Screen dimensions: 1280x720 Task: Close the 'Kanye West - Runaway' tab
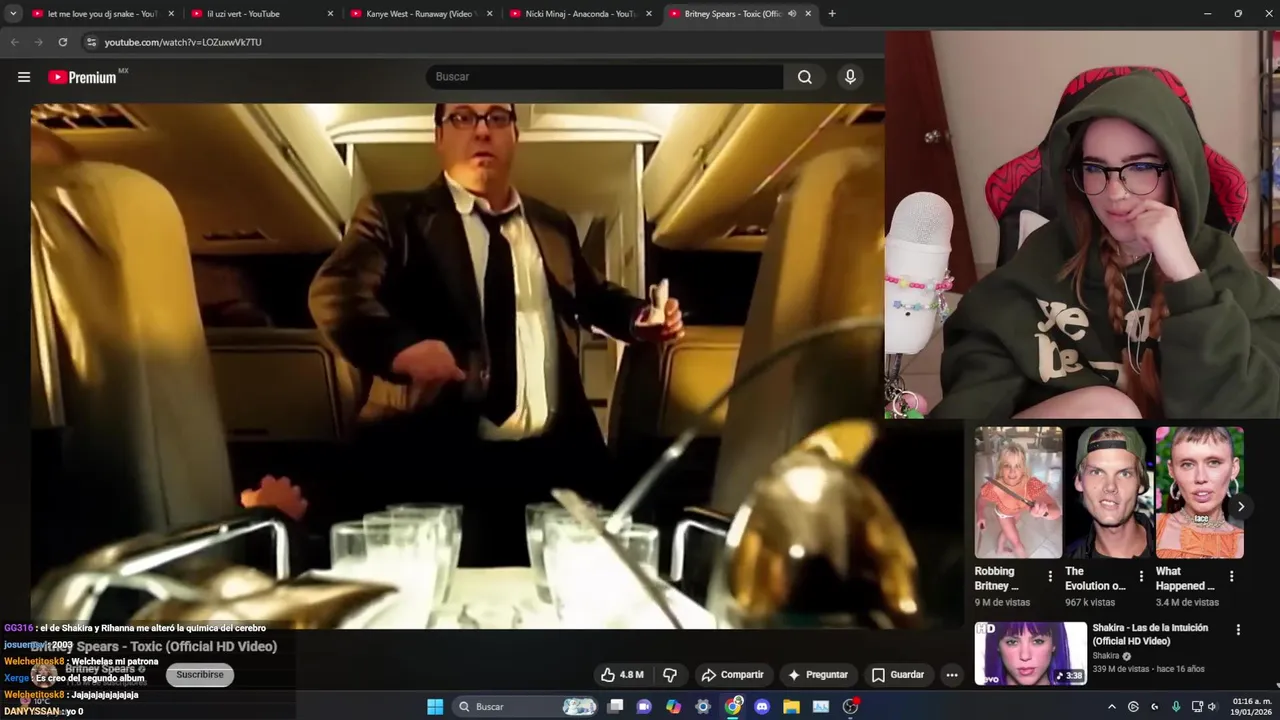click(x=489, y=14)
